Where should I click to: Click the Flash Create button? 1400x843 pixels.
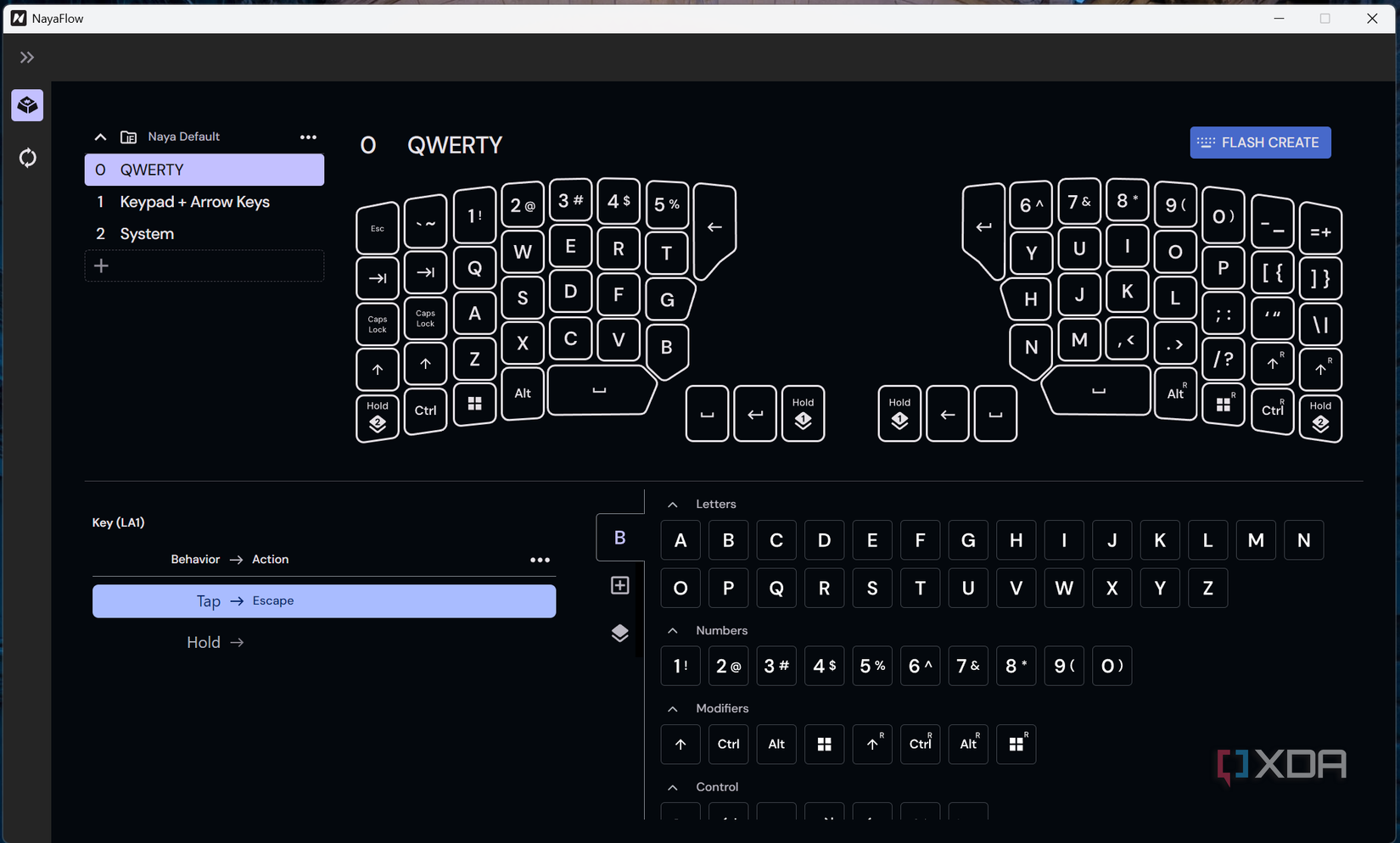(x=1259, y=142)
